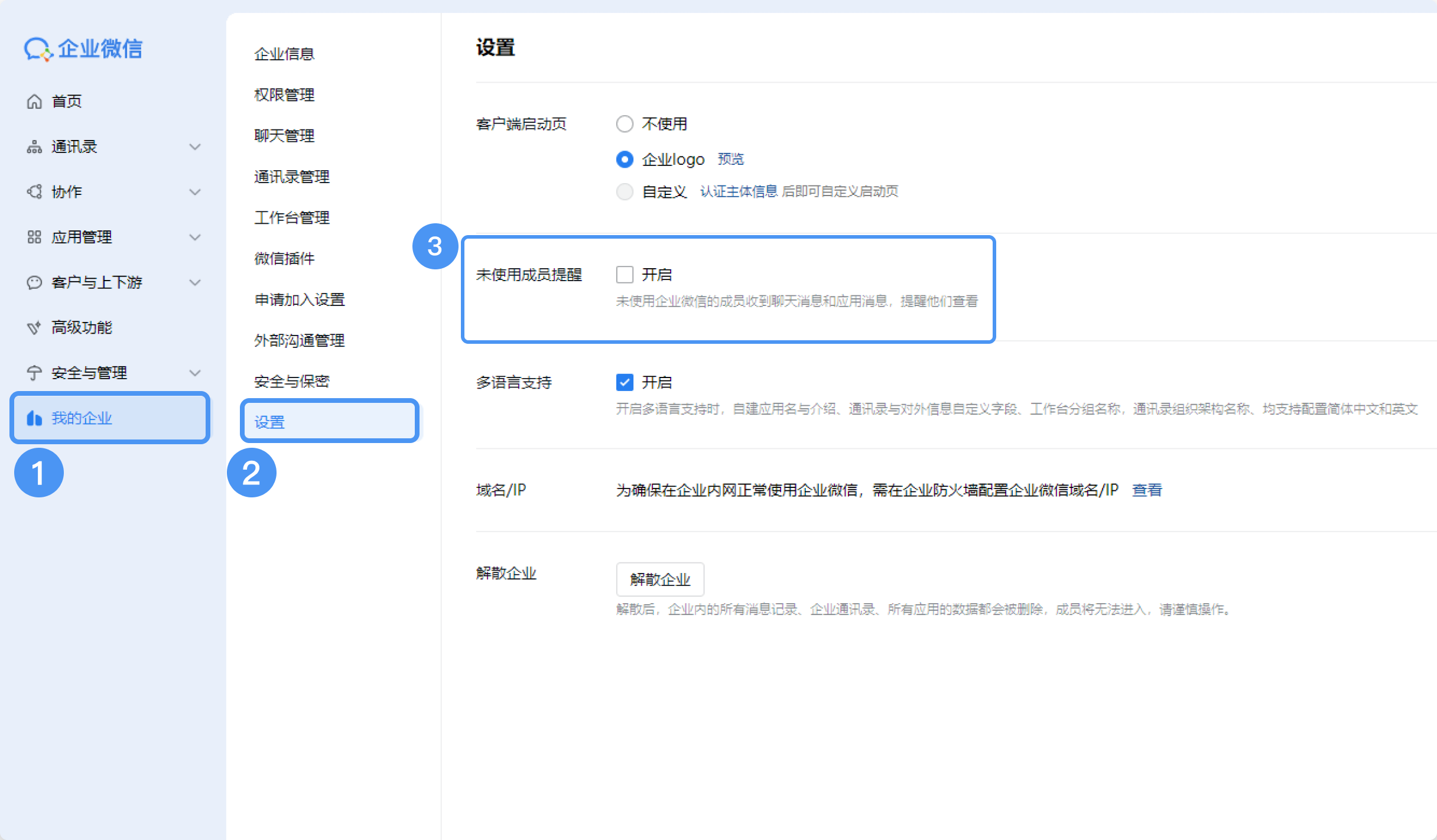Click the 安全与管理 sidebar label
1437x840 pixels.
click(x=89, y=373)
